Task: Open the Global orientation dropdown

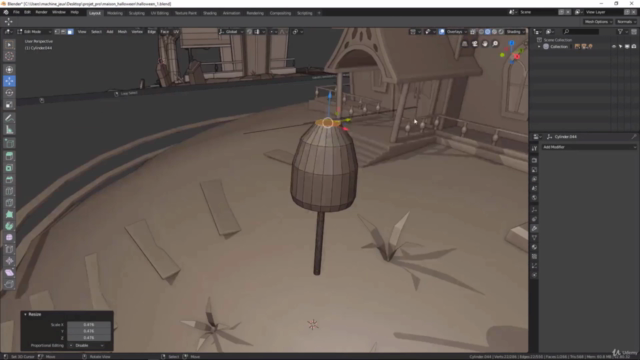Action: pyautogui.click(x=231, y=31)
